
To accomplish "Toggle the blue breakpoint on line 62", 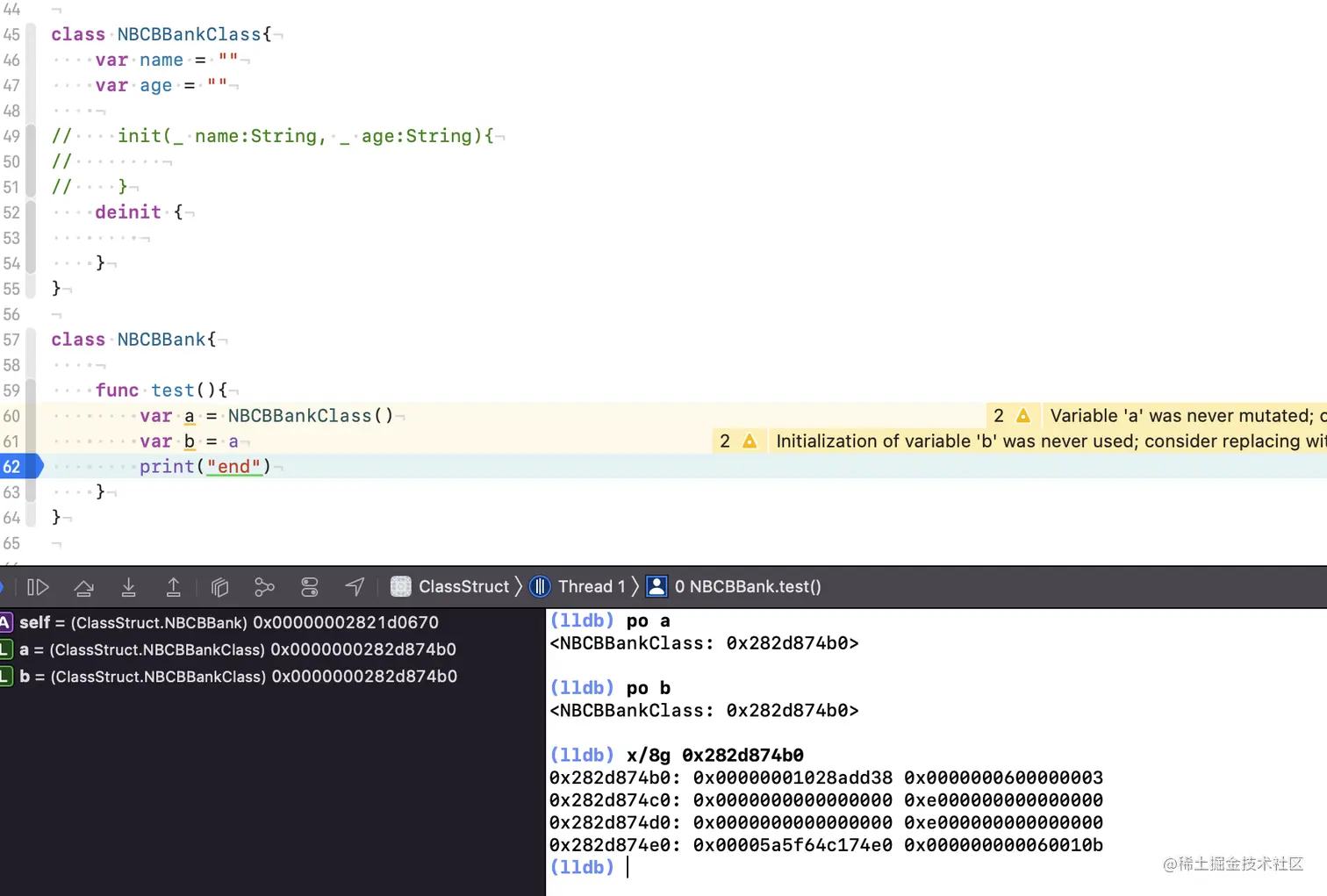I will point(19,467).
